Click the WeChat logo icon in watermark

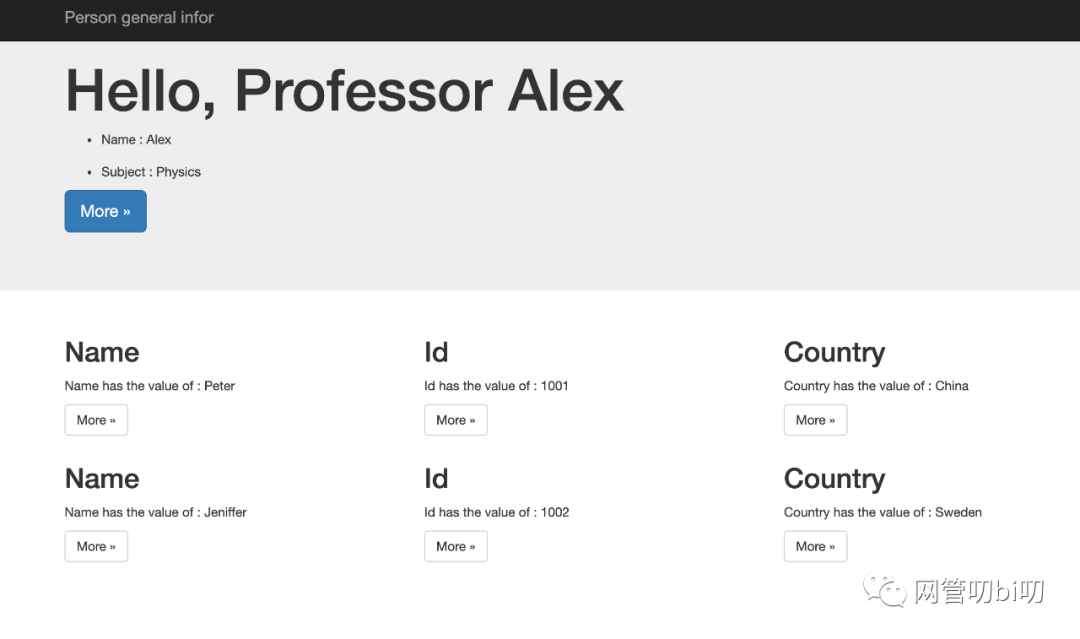[885, 590]
